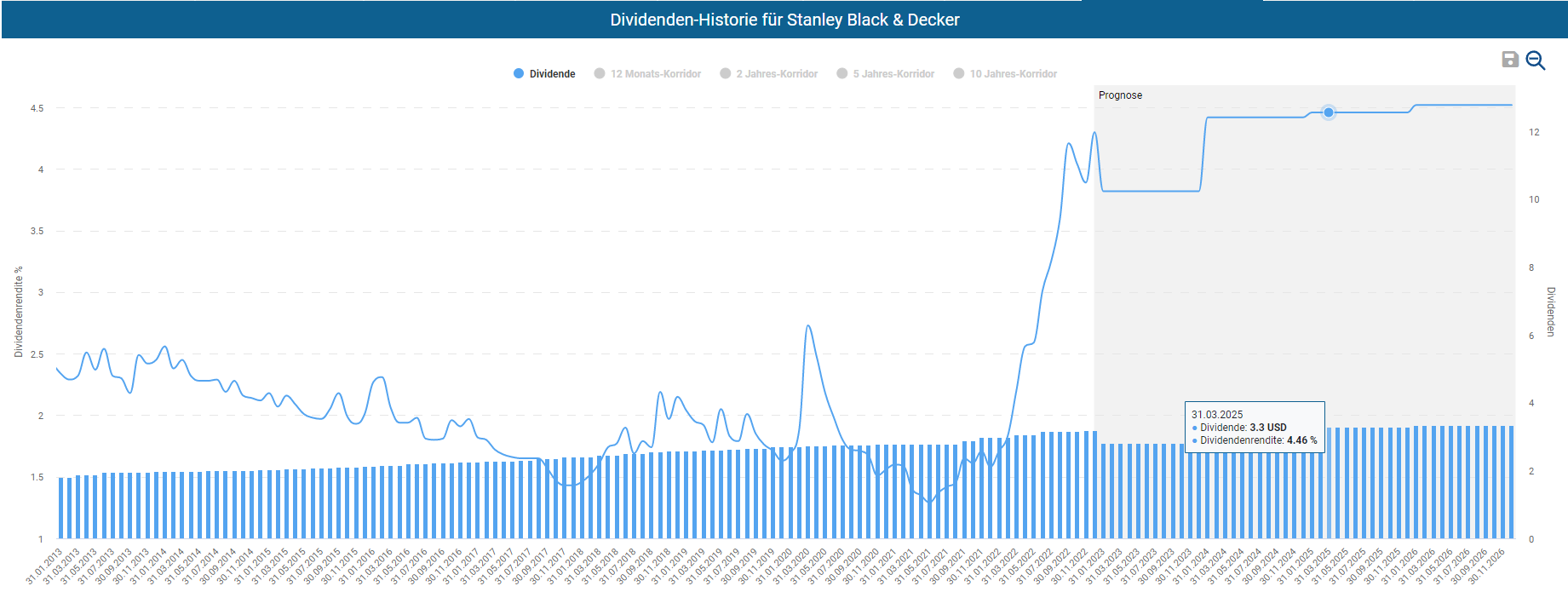1568x592 pixels.
Task: Enable the 5 Jahres-Korridor series label
Action: (x=893, y=74)
